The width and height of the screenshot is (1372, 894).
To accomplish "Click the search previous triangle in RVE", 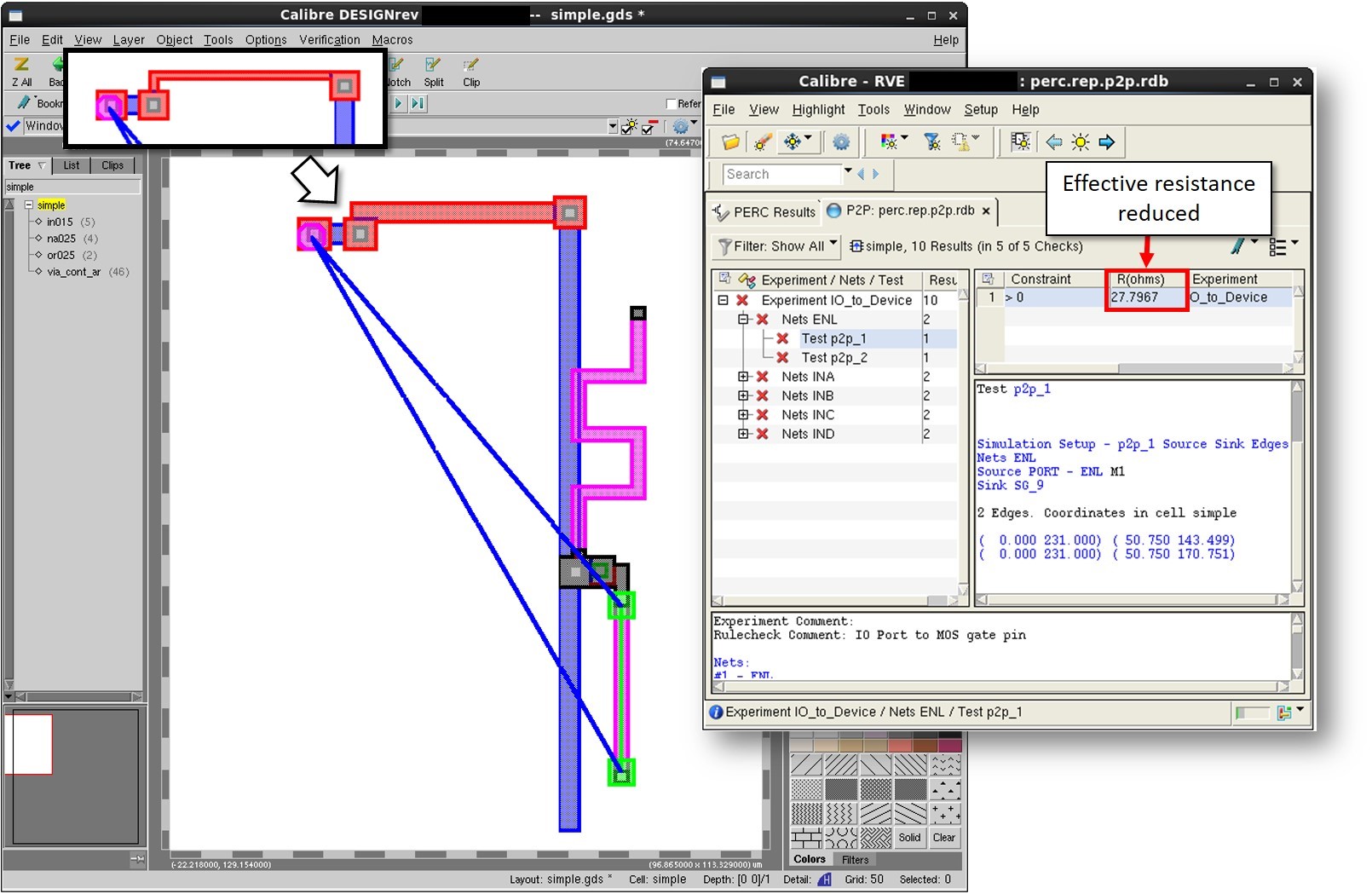I will (861, 174).
